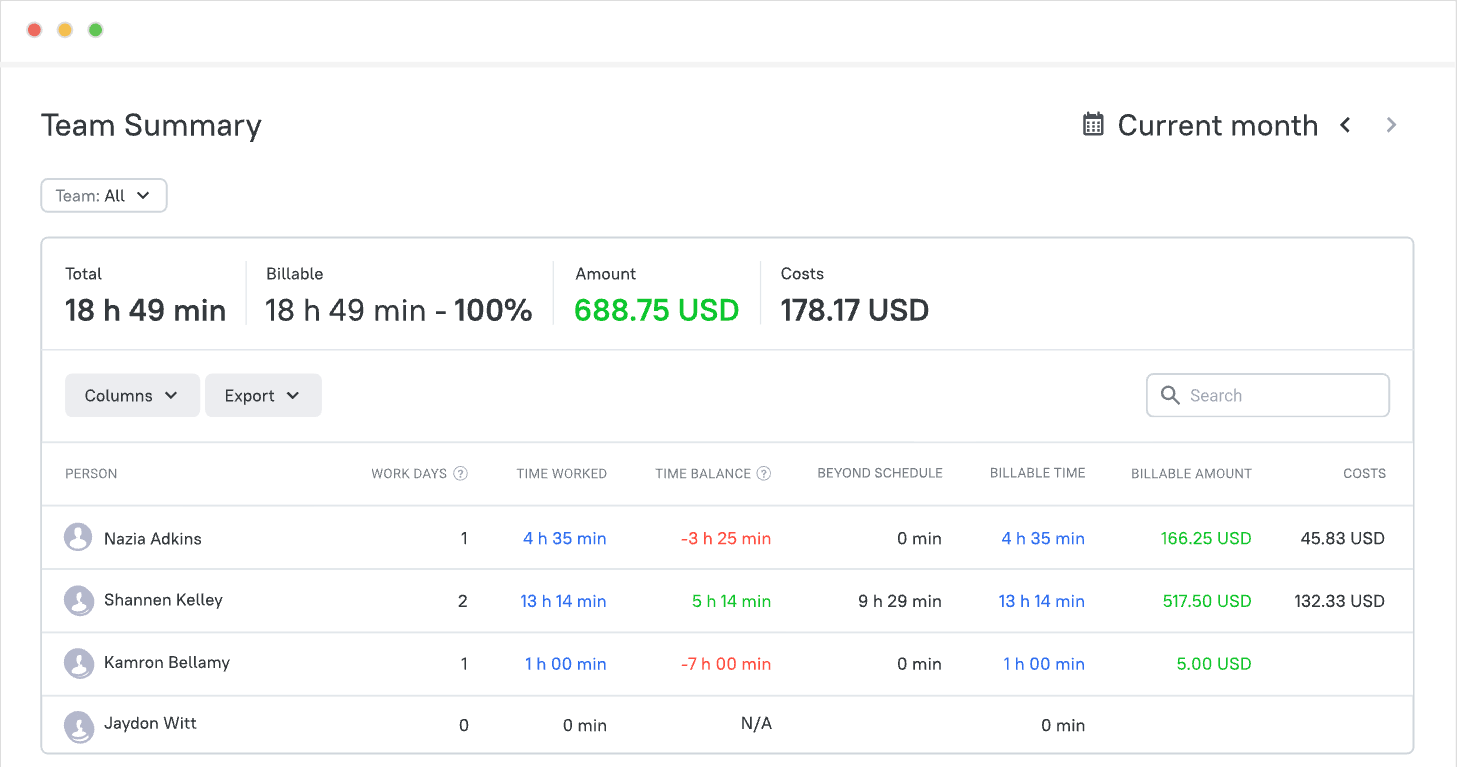1457x767 pixels.
Task: Open the Team: All filter dropdown
Action: coord(104,196)
